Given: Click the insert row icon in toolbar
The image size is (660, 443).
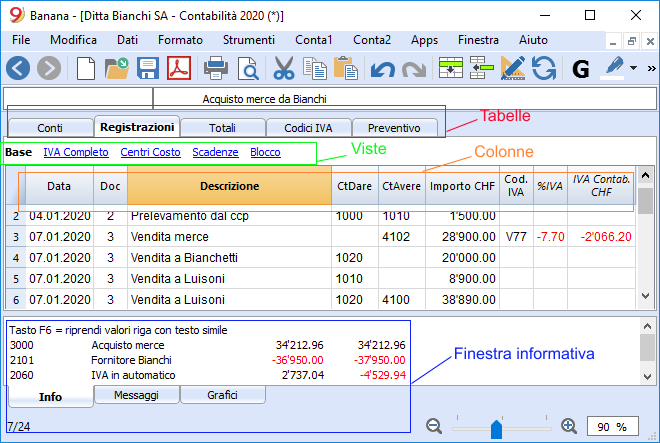Looking at the screenshot, I should pyautogui.click(x=482, y=68).
